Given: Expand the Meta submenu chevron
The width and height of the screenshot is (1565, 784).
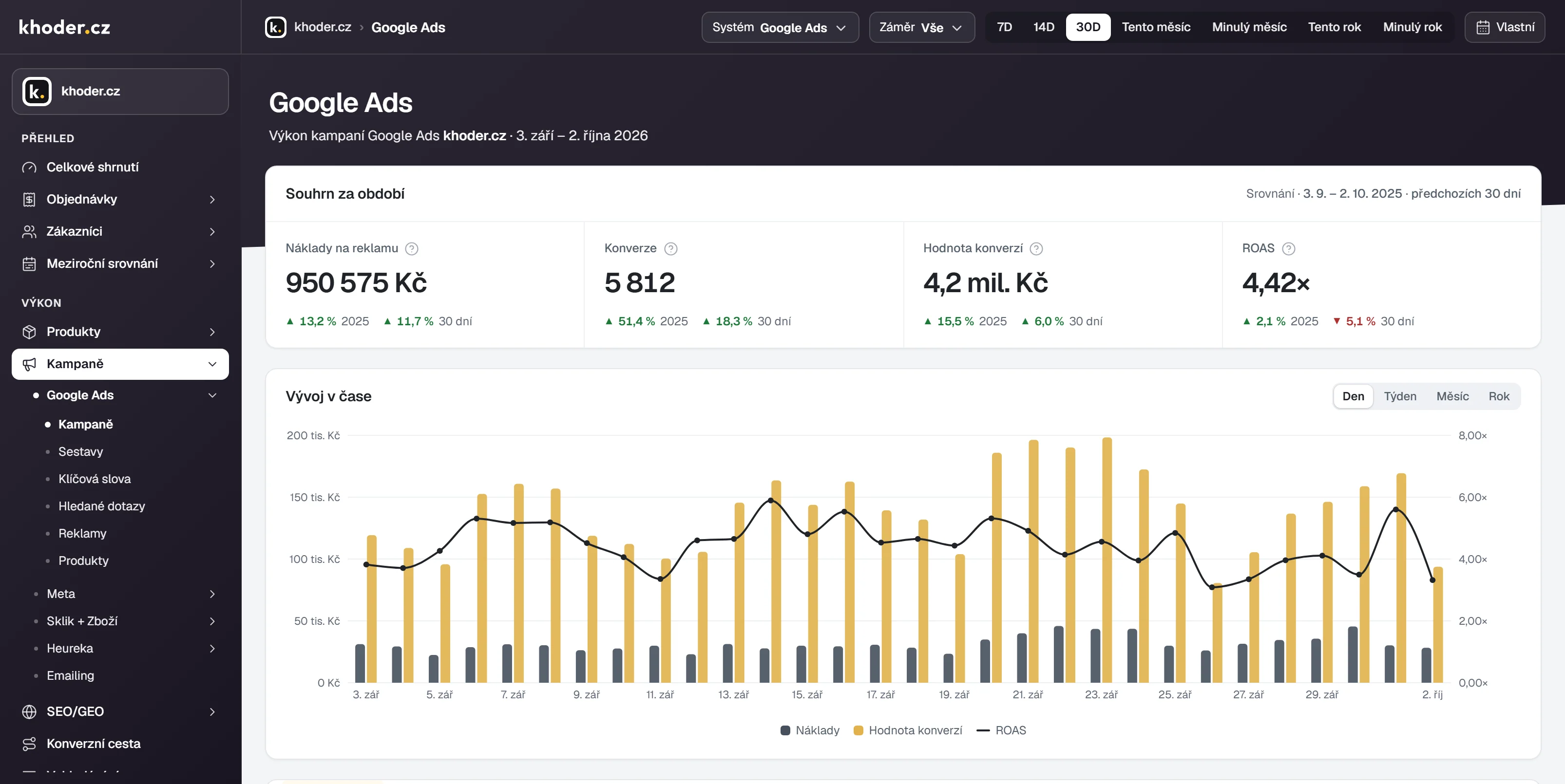Looking at the screenshot, I should point(212,594).
